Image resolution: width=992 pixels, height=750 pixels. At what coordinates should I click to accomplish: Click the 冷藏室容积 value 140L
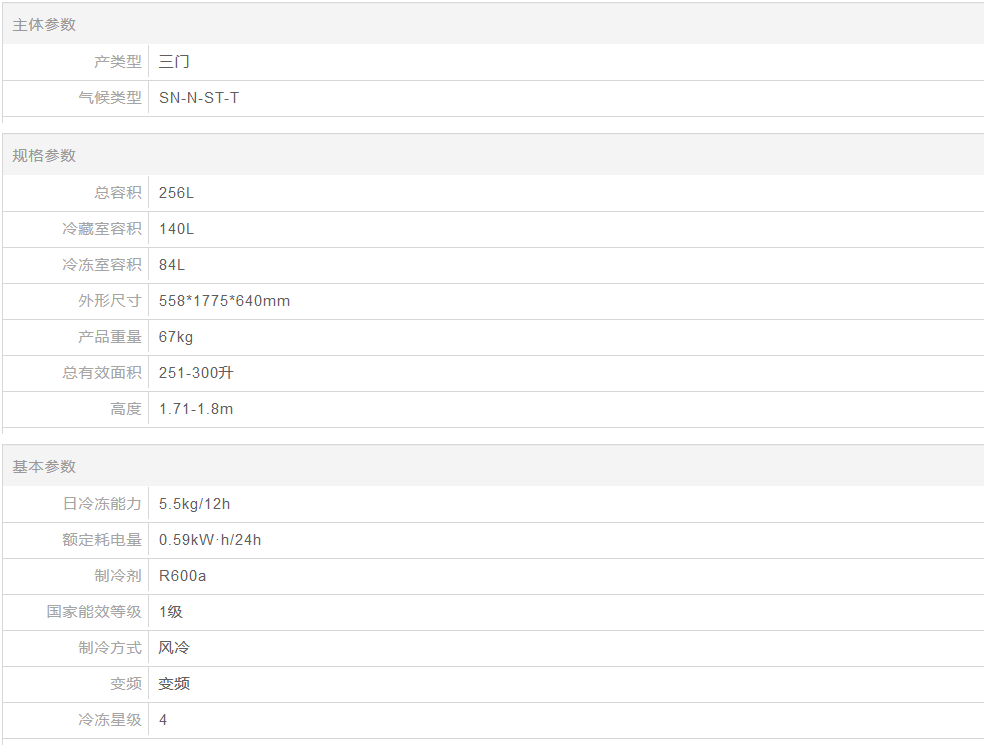click(x=177, y=229)
